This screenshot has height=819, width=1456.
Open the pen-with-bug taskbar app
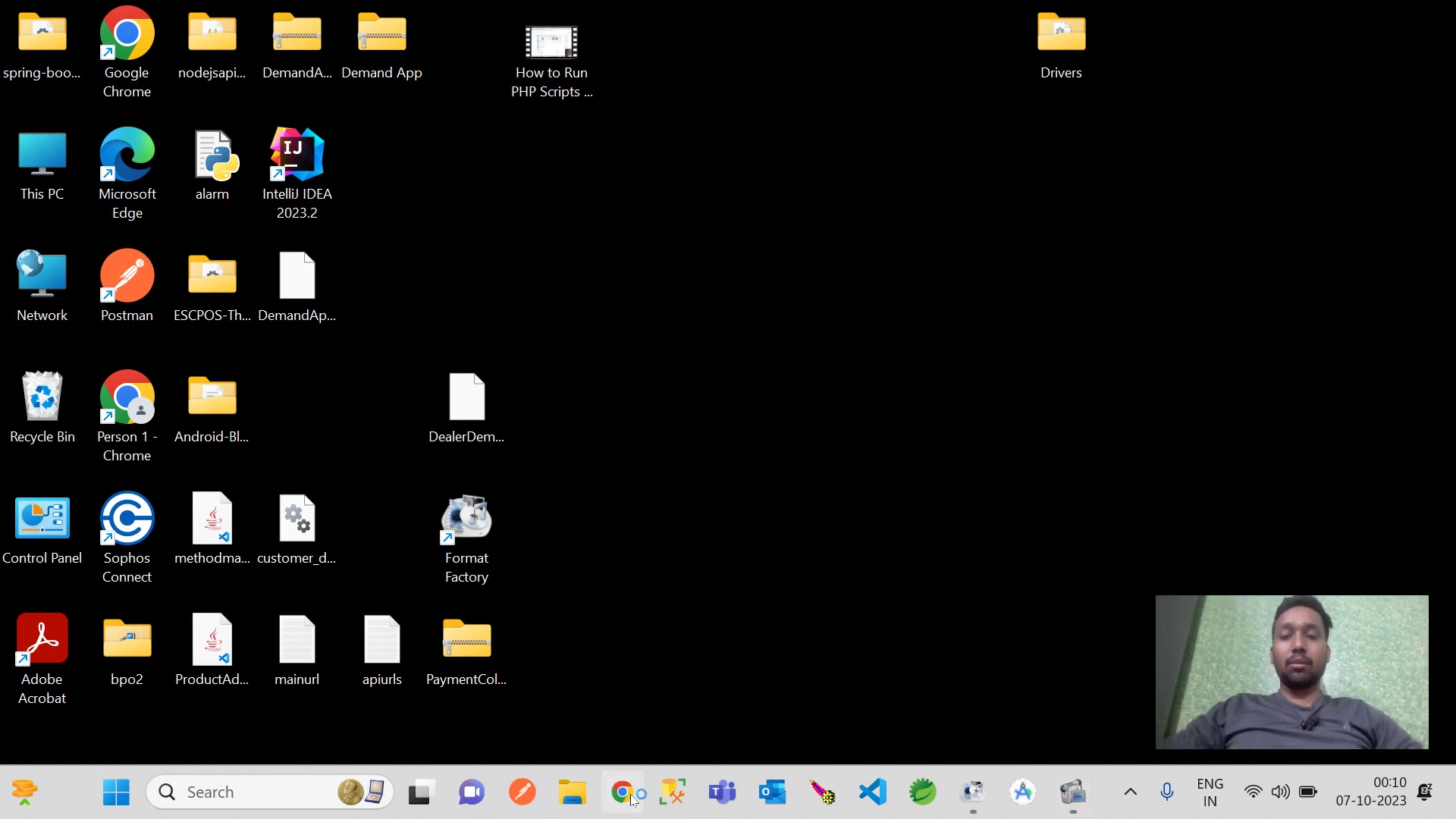pyautogui.click(x=823, y=792)
